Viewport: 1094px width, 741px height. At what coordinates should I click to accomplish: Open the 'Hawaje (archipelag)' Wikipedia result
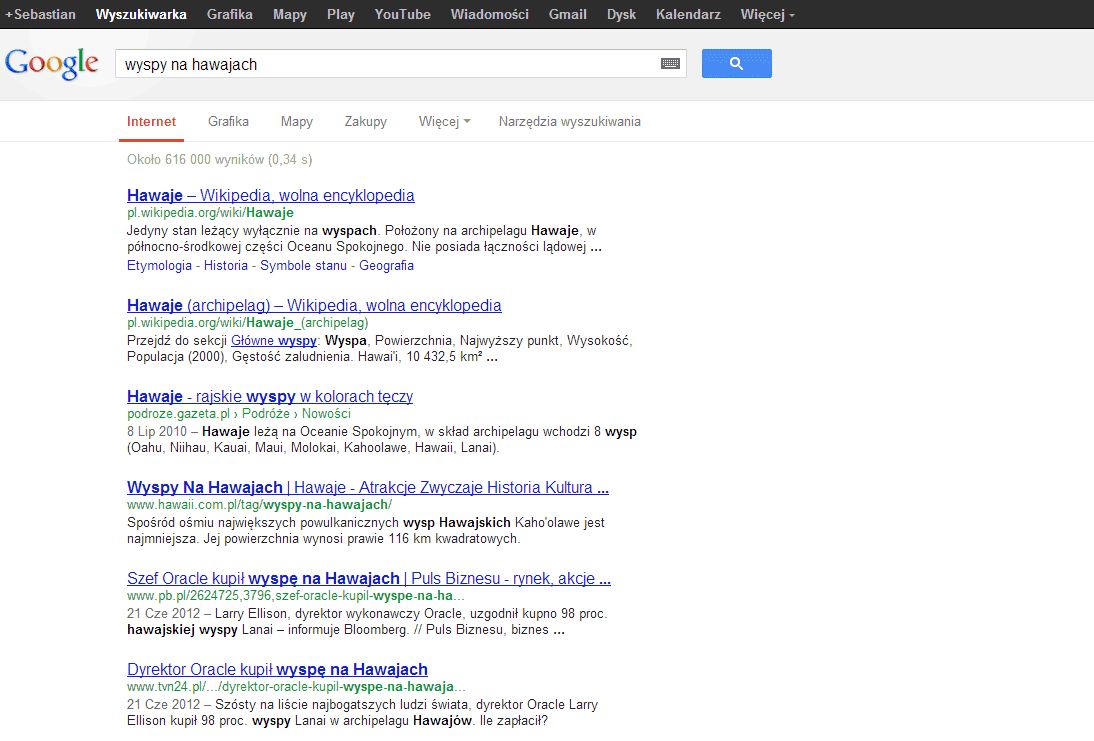[x=314, y=306]
